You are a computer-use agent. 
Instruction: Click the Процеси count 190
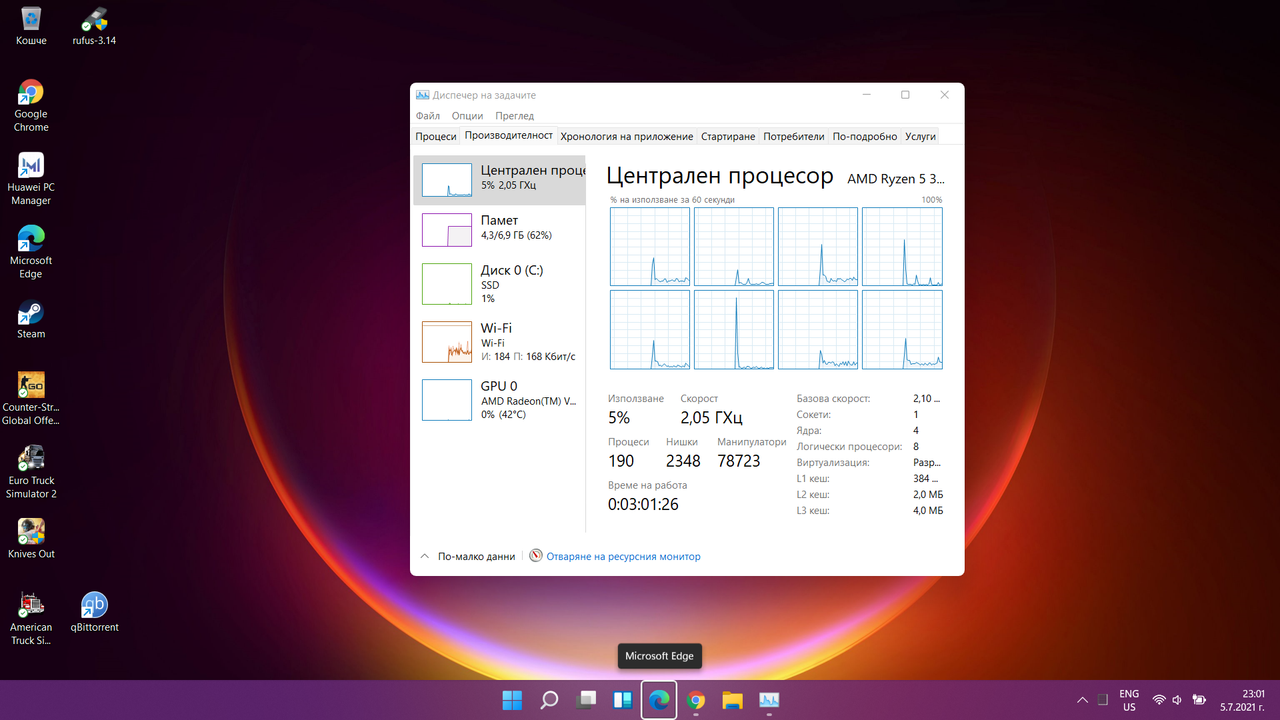click(621, 461)
